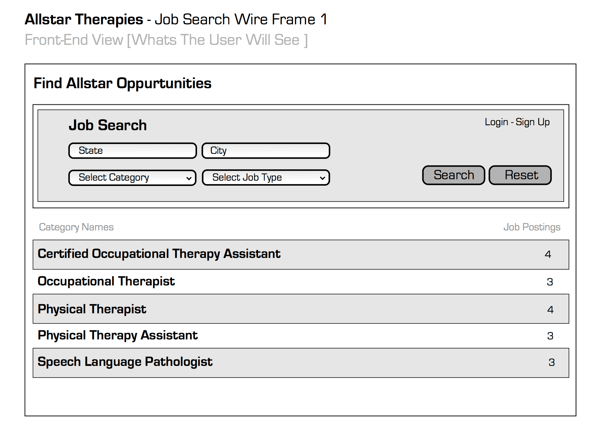Click the Job Postings column header
This screenshot has width=600, height=446.
click(531, 228)
